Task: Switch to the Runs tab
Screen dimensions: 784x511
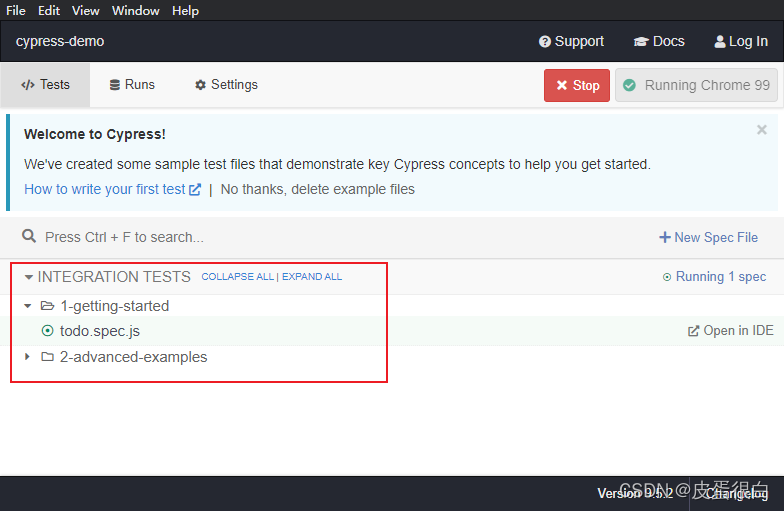Action: 132,84
